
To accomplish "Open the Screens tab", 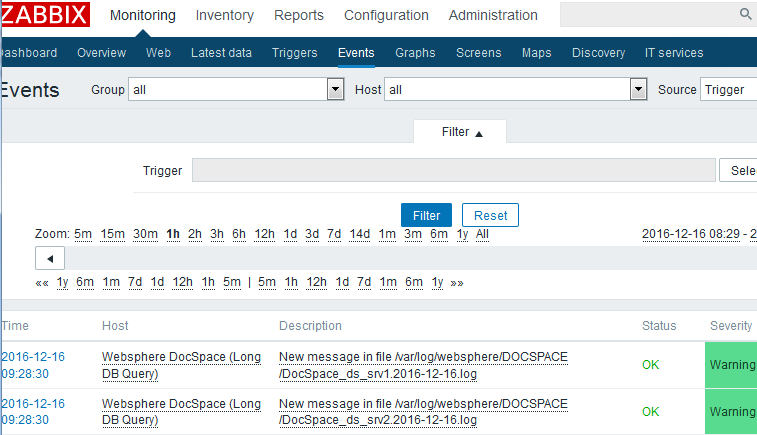I will (478, 53).
